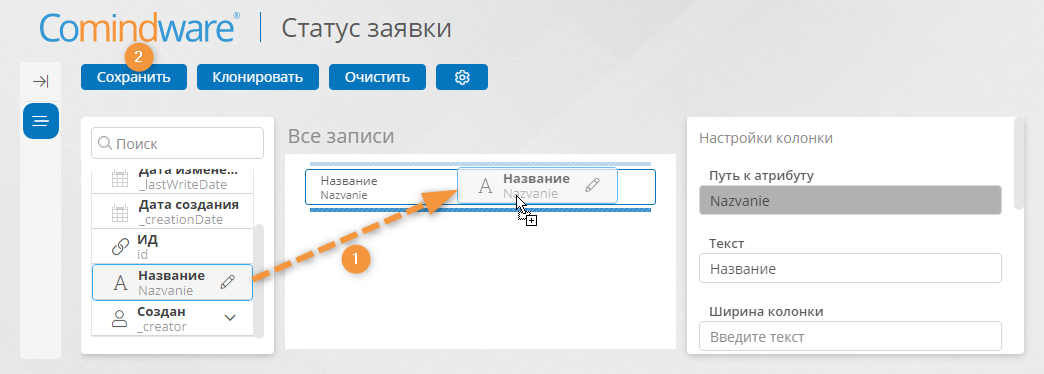This screenshot has height=374, width=1044.
Task: Click the Сохранить button
Action: [134, 77]
